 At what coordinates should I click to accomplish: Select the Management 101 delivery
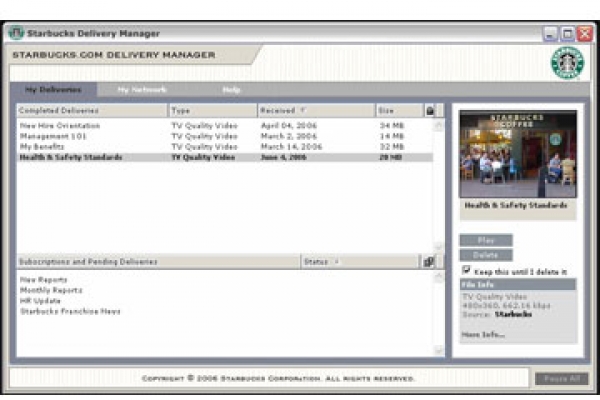pos(225,136)
